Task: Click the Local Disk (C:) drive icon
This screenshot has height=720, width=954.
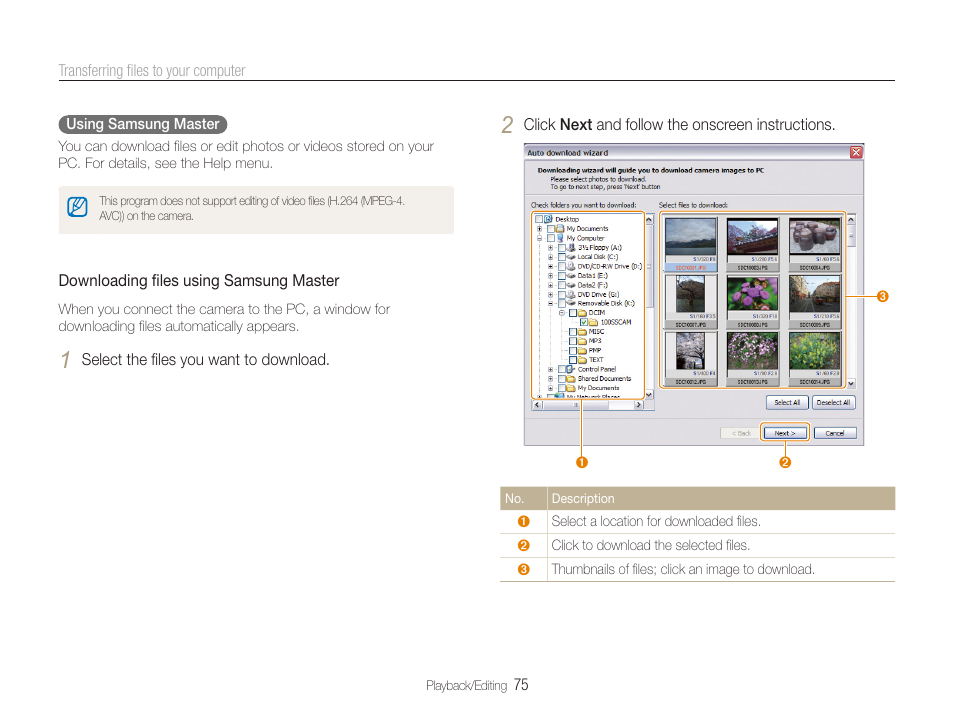Action: (571, 257)
